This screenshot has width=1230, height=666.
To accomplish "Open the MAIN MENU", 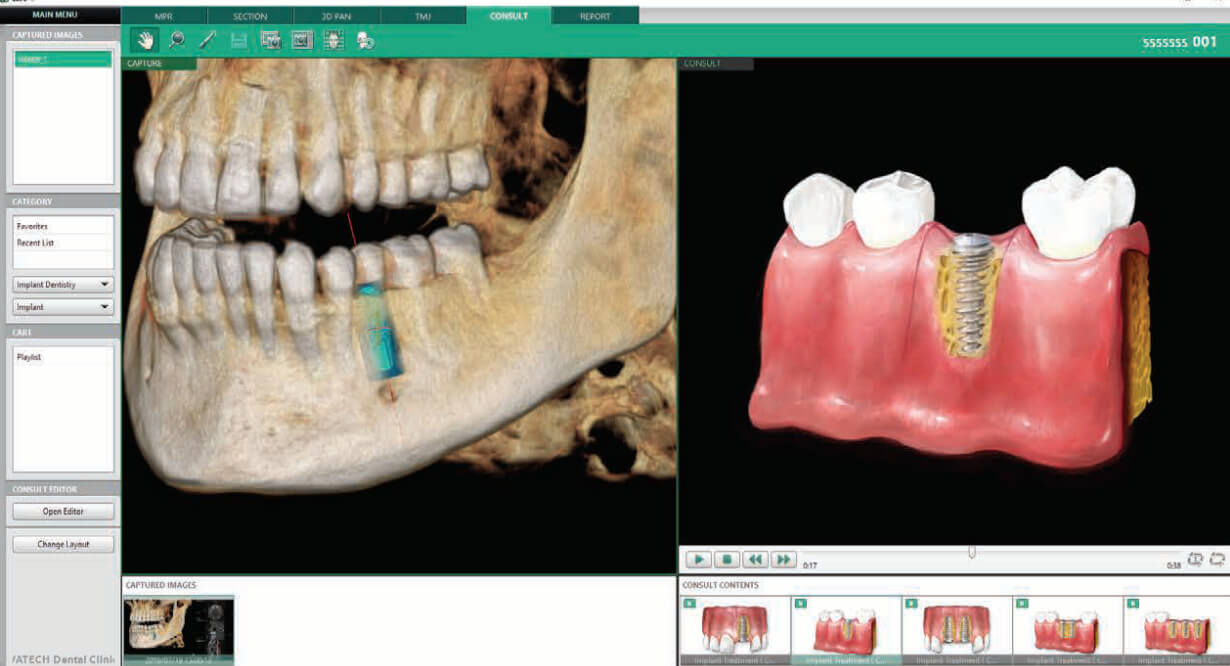I will pos(60,15).
